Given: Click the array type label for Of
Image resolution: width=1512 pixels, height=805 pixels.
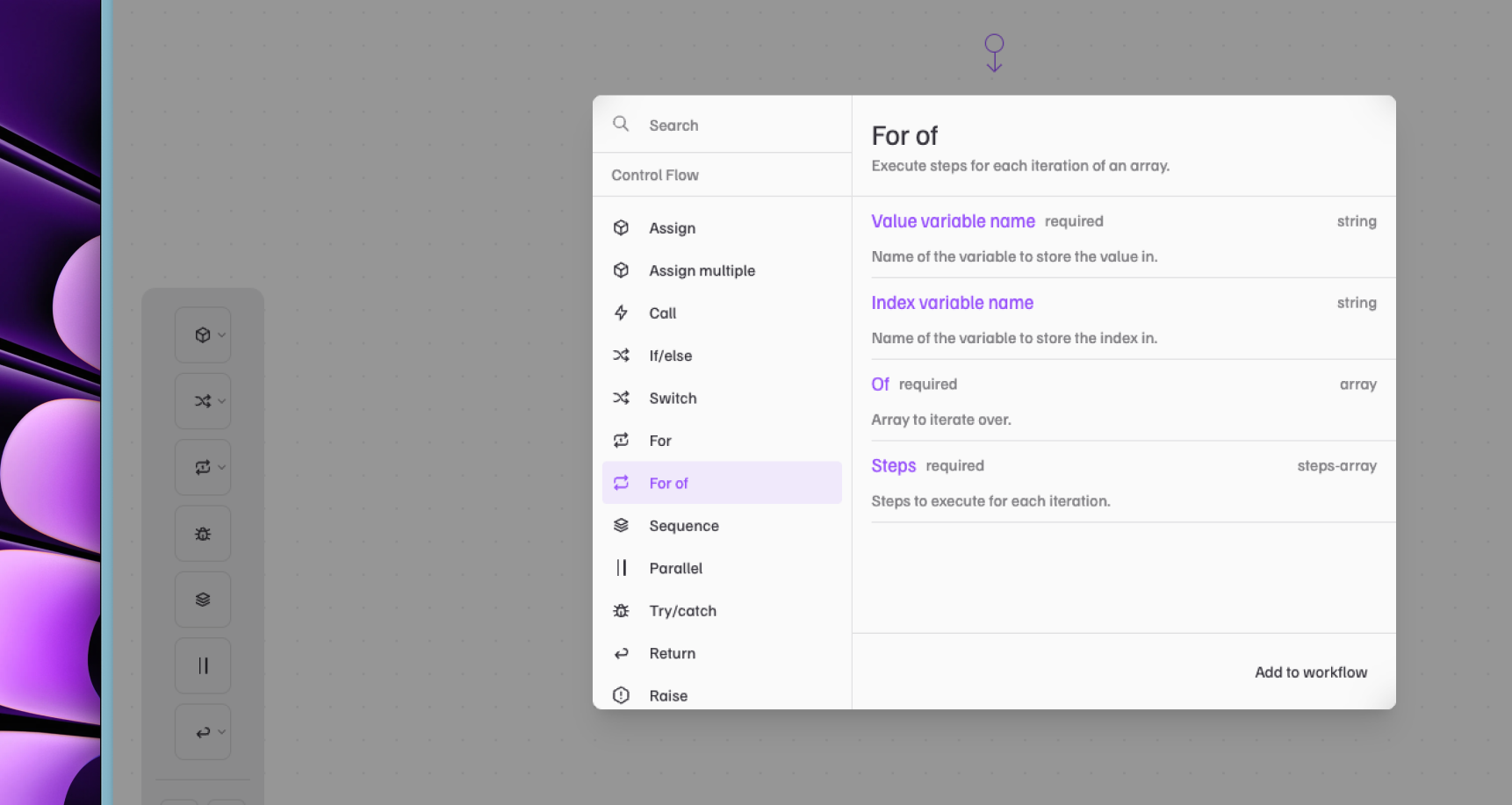Looking at the screenshot, I should (x=1357, y=385).
